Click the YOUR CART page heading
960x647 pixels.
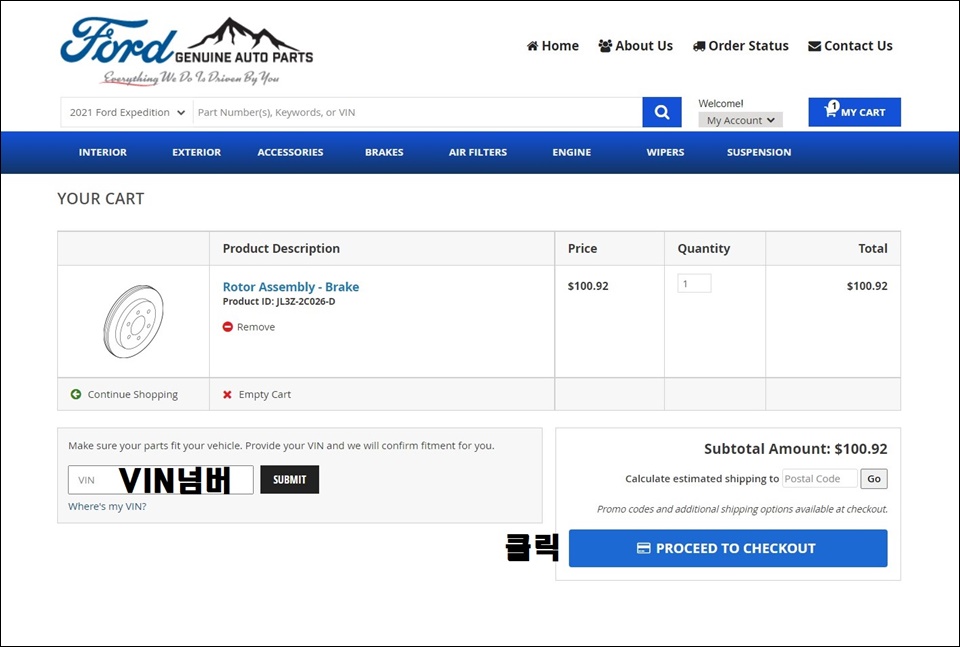[x=100, y=198]
